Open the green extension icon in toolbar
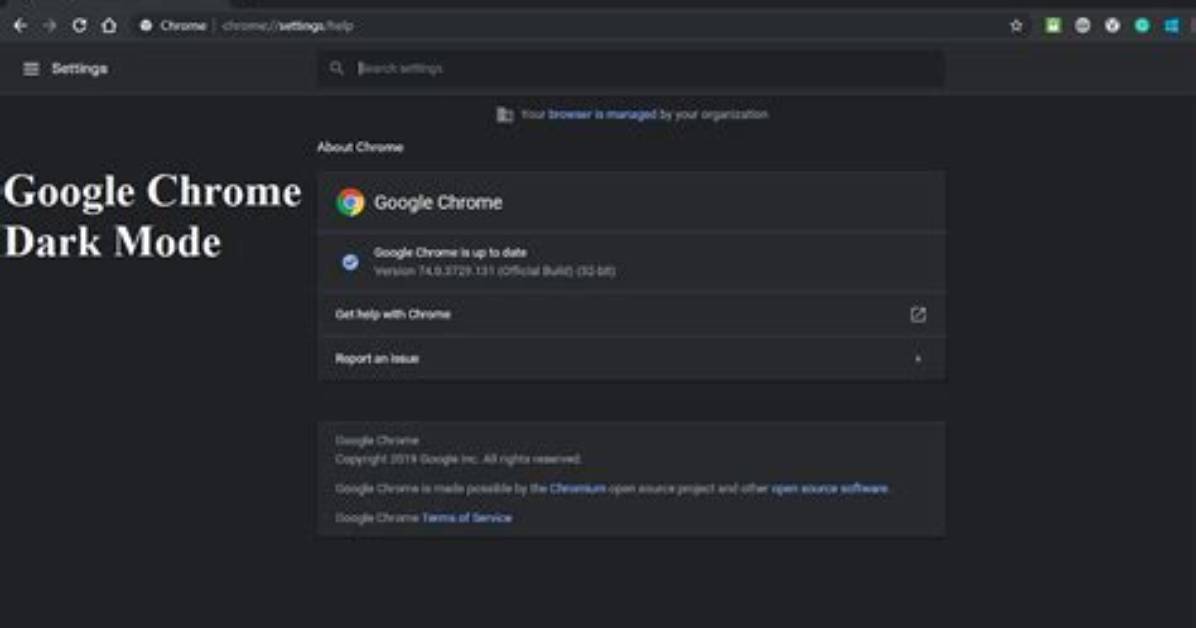1196x628 pixels. tap(1053, 25)
